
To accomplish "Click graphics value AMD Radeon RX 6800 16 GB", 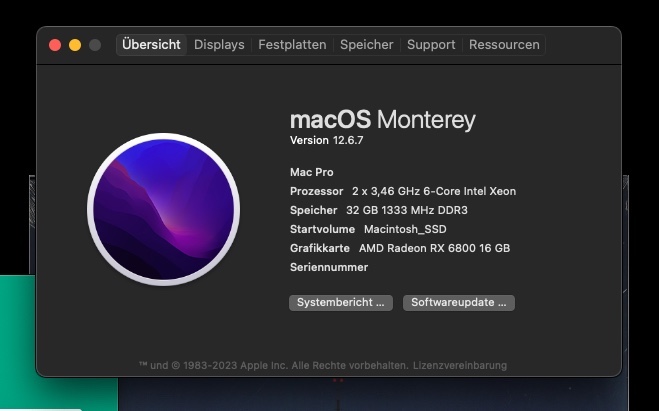I will coord(434,248).
